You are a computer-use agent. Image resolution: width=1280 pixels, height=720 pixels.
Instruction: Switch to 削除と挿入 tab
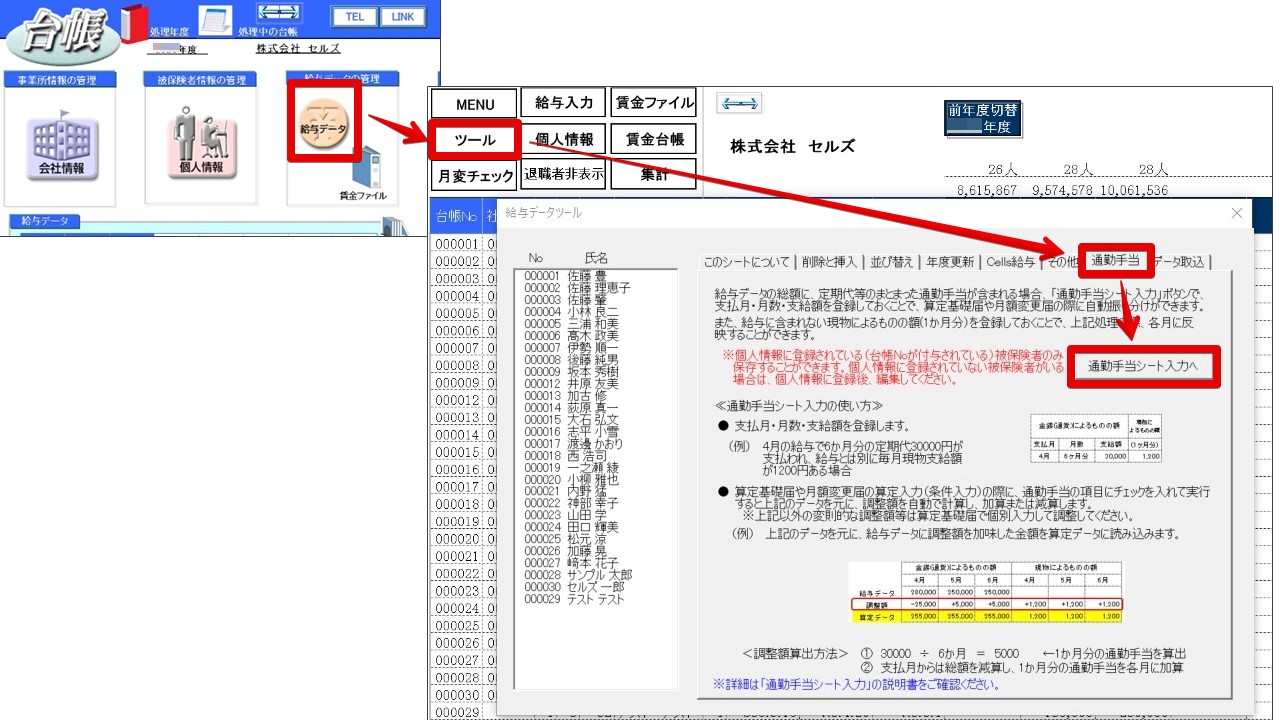(828, 262)
